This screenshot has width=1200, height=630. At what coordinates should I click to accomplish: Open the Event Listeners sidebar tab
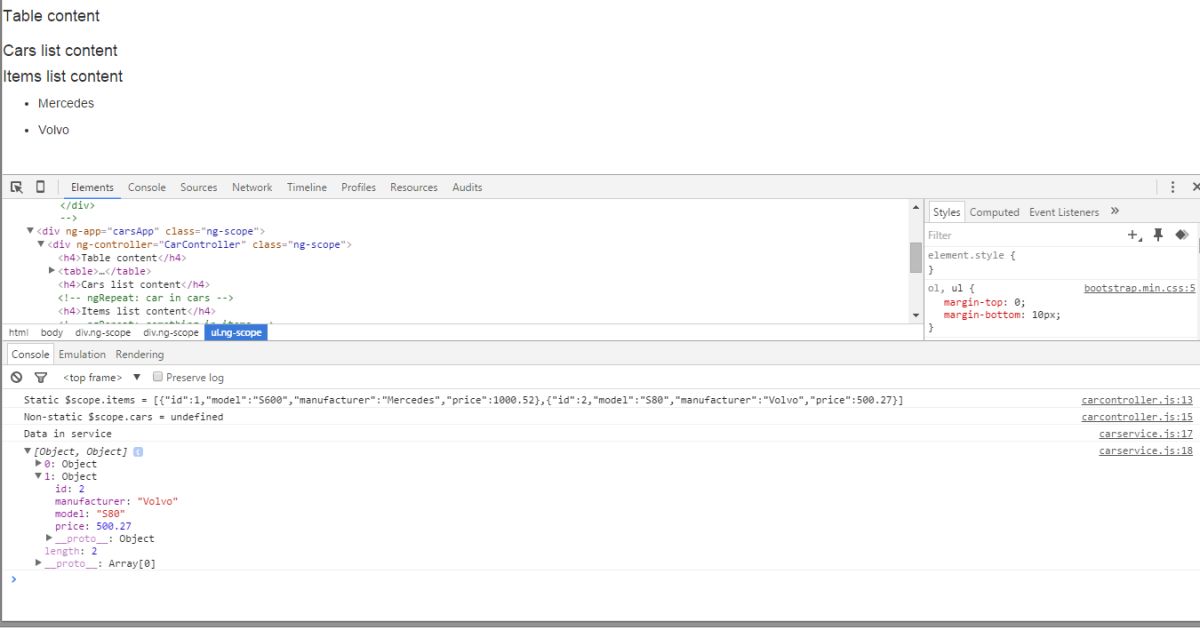pyautogui.click(x=1064, y=212)
